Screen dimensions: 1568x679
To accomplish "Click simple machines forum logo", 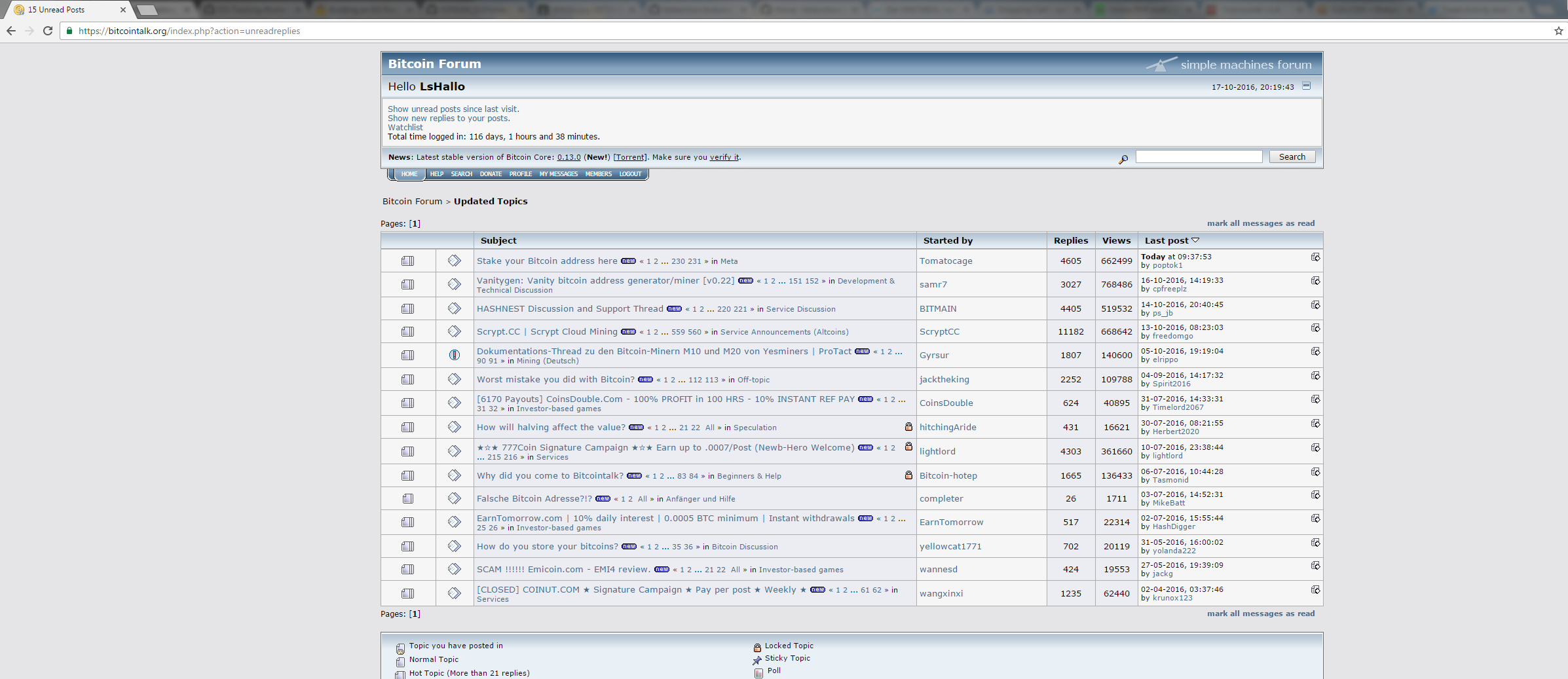I will click(1229, 64).
